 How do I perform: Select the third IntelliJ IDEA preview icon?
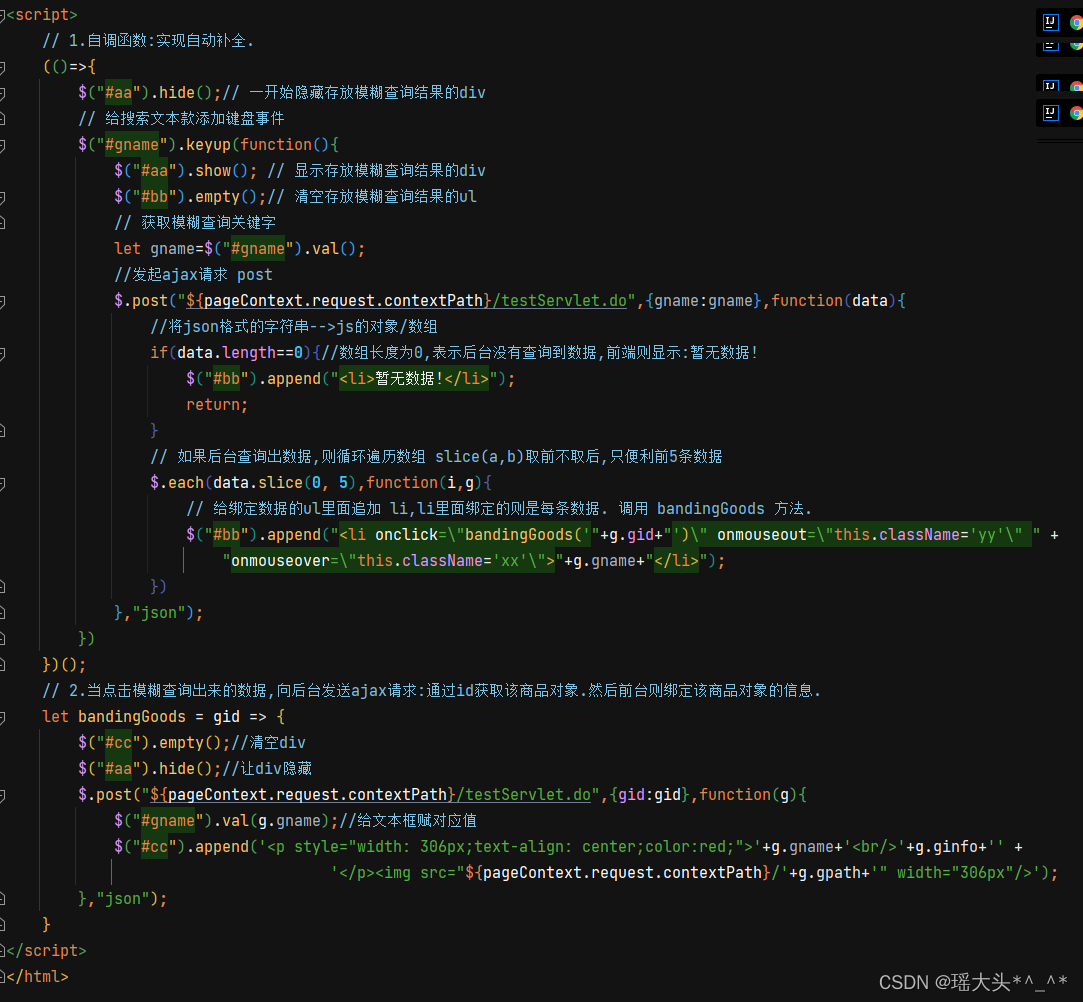[1050, 86]
